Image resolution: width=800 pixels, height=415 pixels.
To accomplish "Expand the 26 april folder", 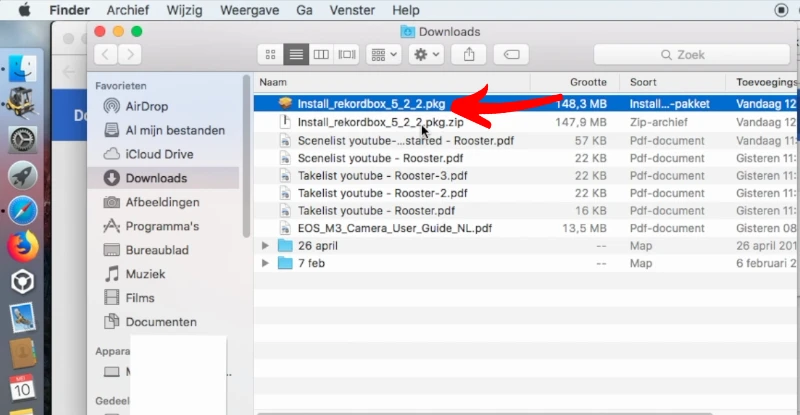I will click(265, 246).
